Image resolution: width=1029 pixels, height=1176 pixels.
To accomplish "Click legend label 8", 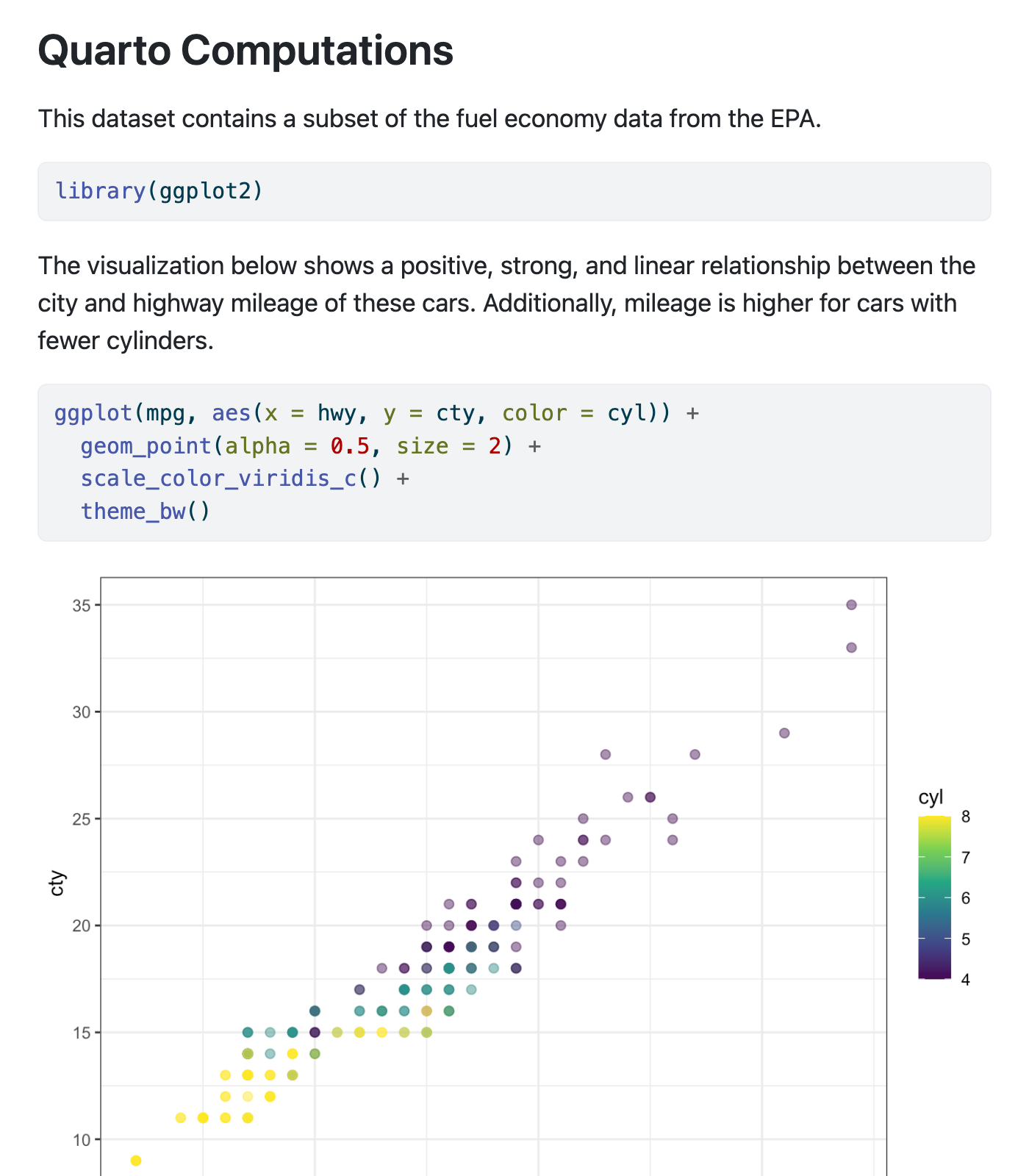I will tap(965, 817).
